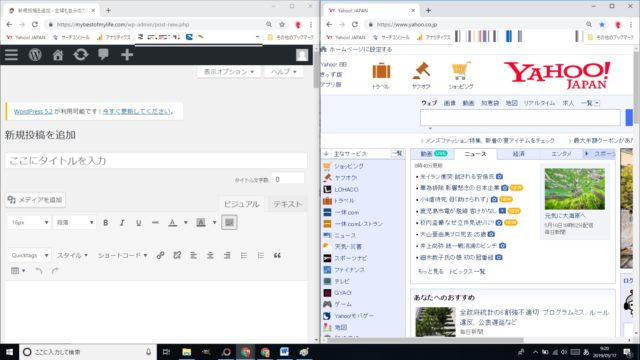Bookmark the WordPress page with star icon
Screen dimensions: 640x360
point(282,24)
